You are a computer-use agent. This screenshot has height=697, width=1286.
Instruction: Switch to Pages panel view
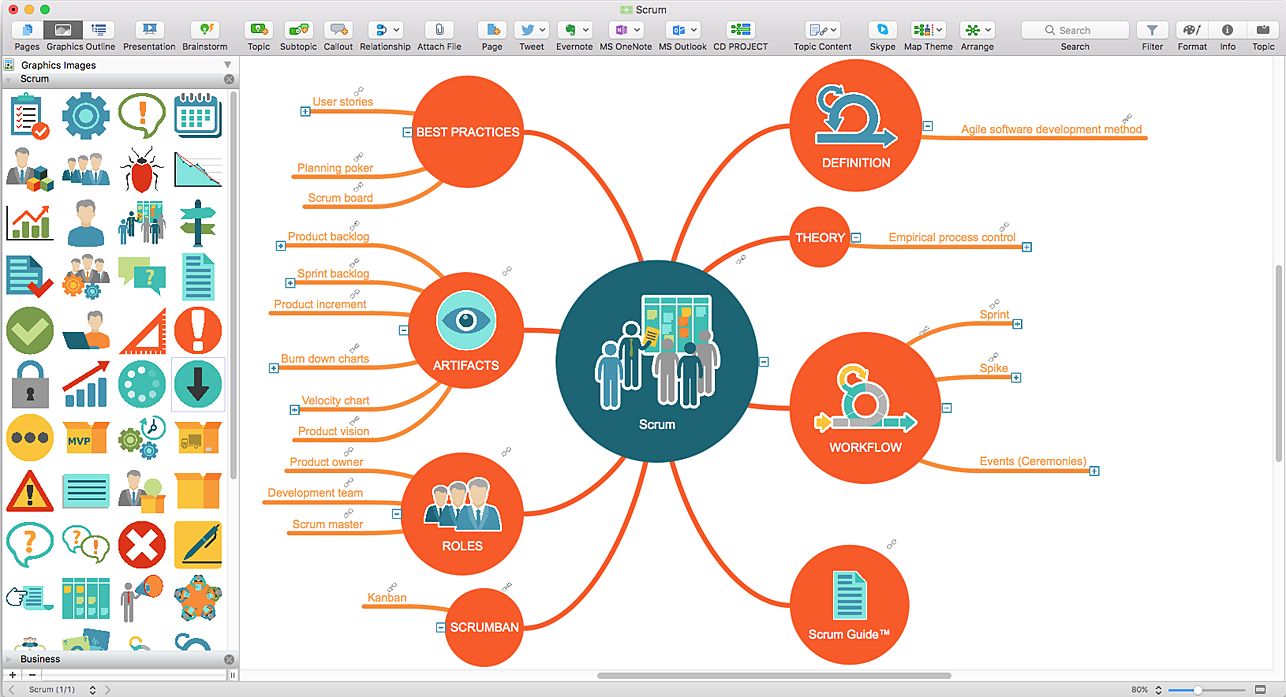27,31
